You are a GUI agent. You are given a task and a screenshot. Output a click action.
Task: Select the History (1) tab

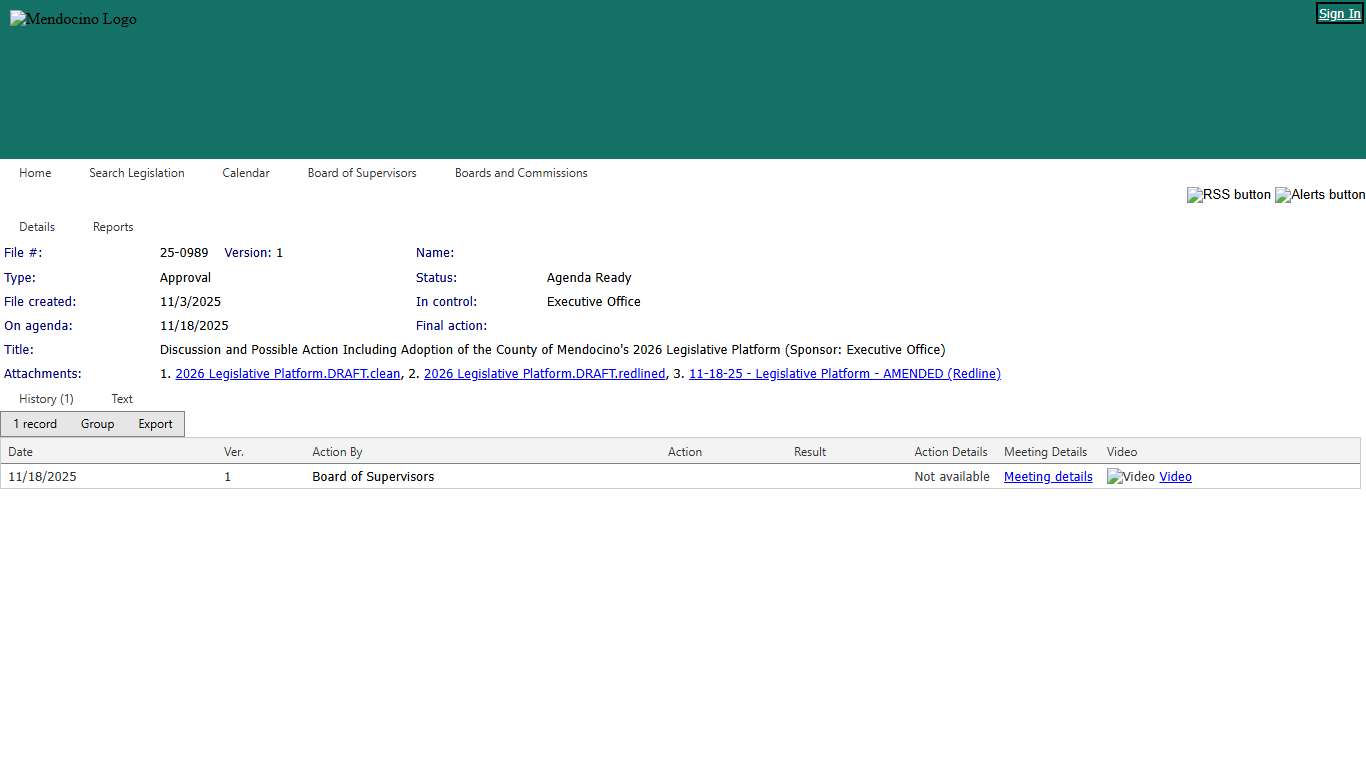click(46, 399)
